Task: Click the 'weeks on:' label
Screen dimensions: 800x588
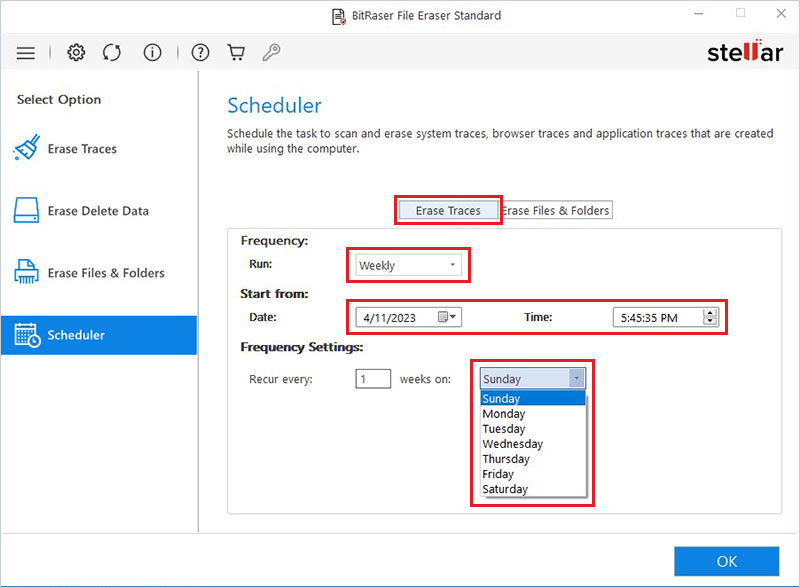Action: point(425,379)
